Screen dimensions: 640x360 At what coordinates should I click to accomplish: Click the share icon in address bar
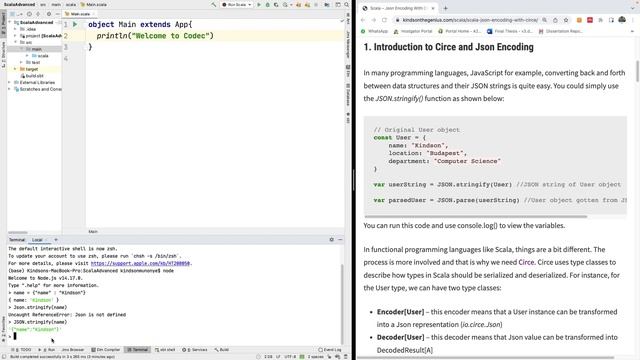click(x=556, y=20)
